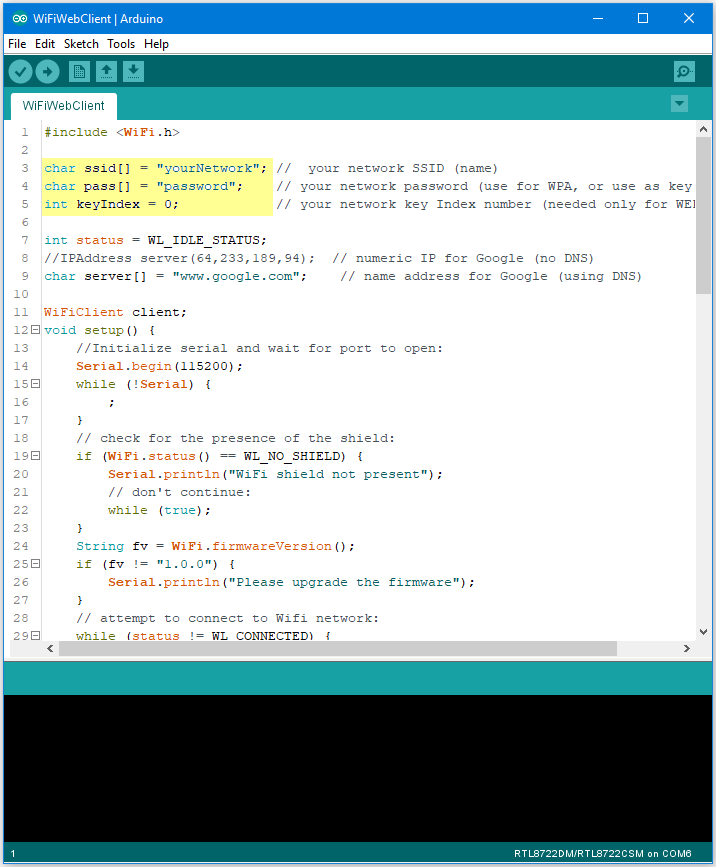Click the "yourNetwork" ssid string
Image resolution: width=716 pixels, height=867 pixels.
coord(208,168)
